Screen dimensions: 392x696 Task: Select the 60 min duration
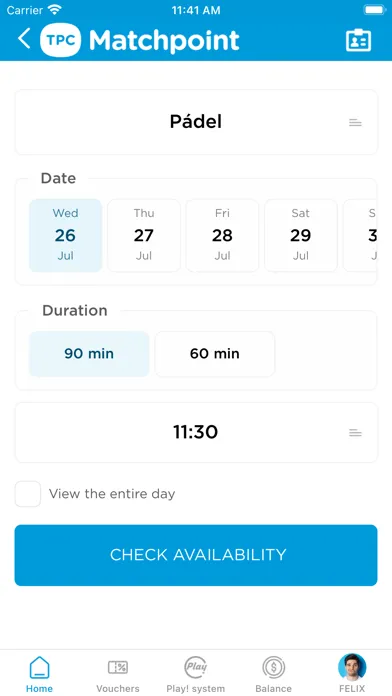[214, 354]
